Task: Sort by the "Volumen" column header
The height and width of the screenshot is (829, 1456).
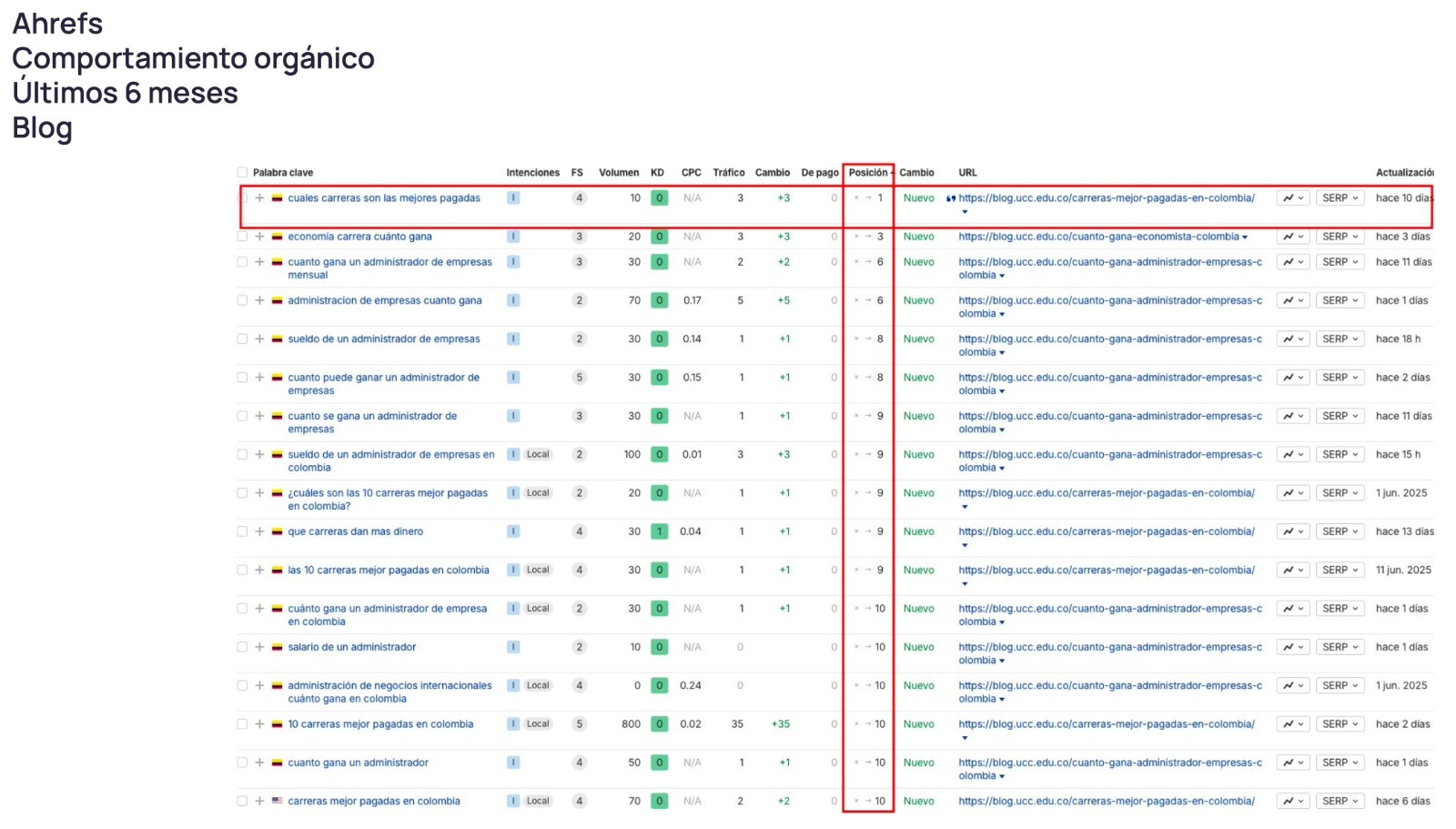Action: point(619,173)
